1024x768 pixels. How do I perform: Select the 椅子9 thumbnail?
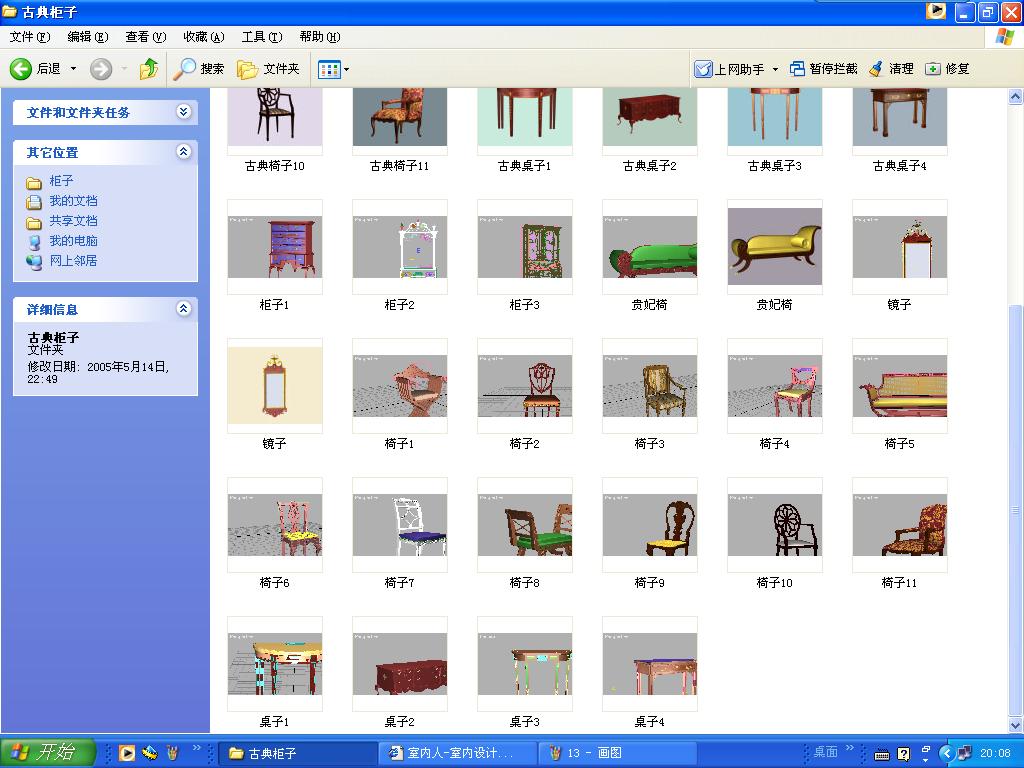tap(650, 525)
